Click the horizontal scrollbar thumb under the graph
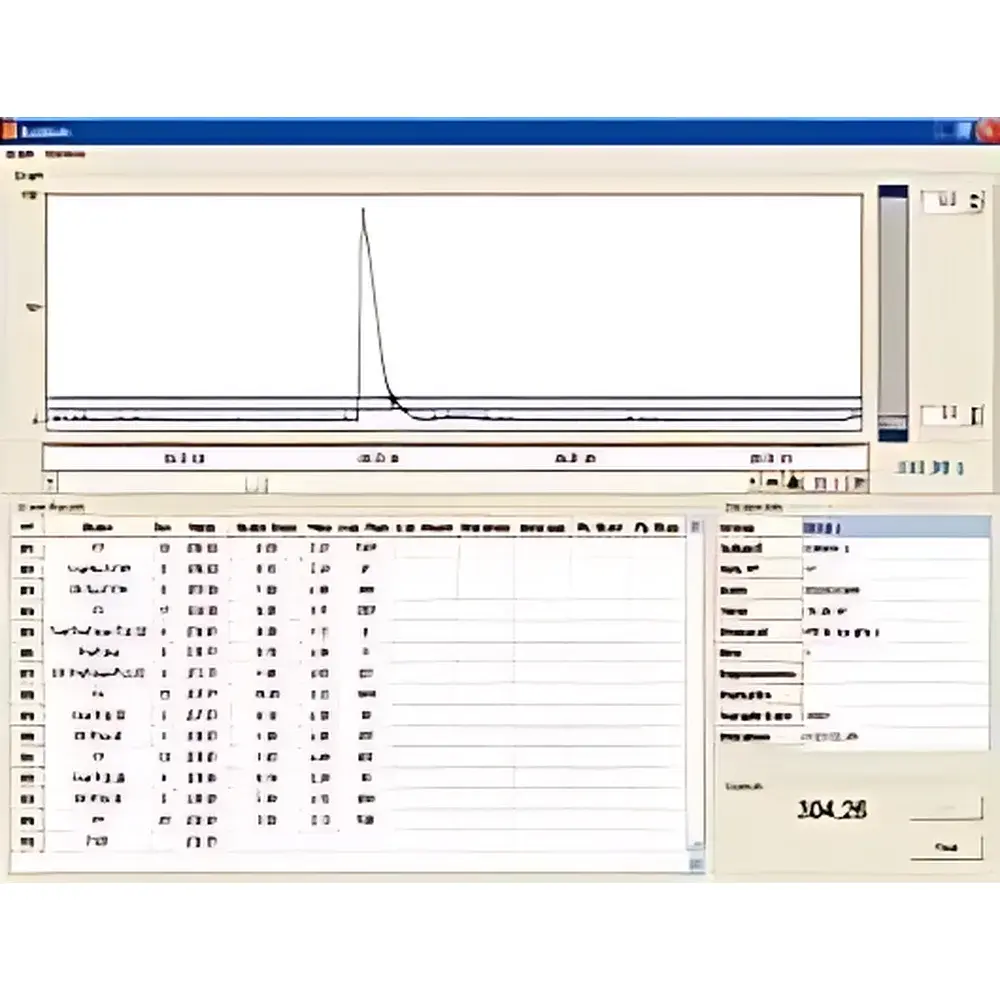This screenshot has width=1000, height=1000. [258, 484]
